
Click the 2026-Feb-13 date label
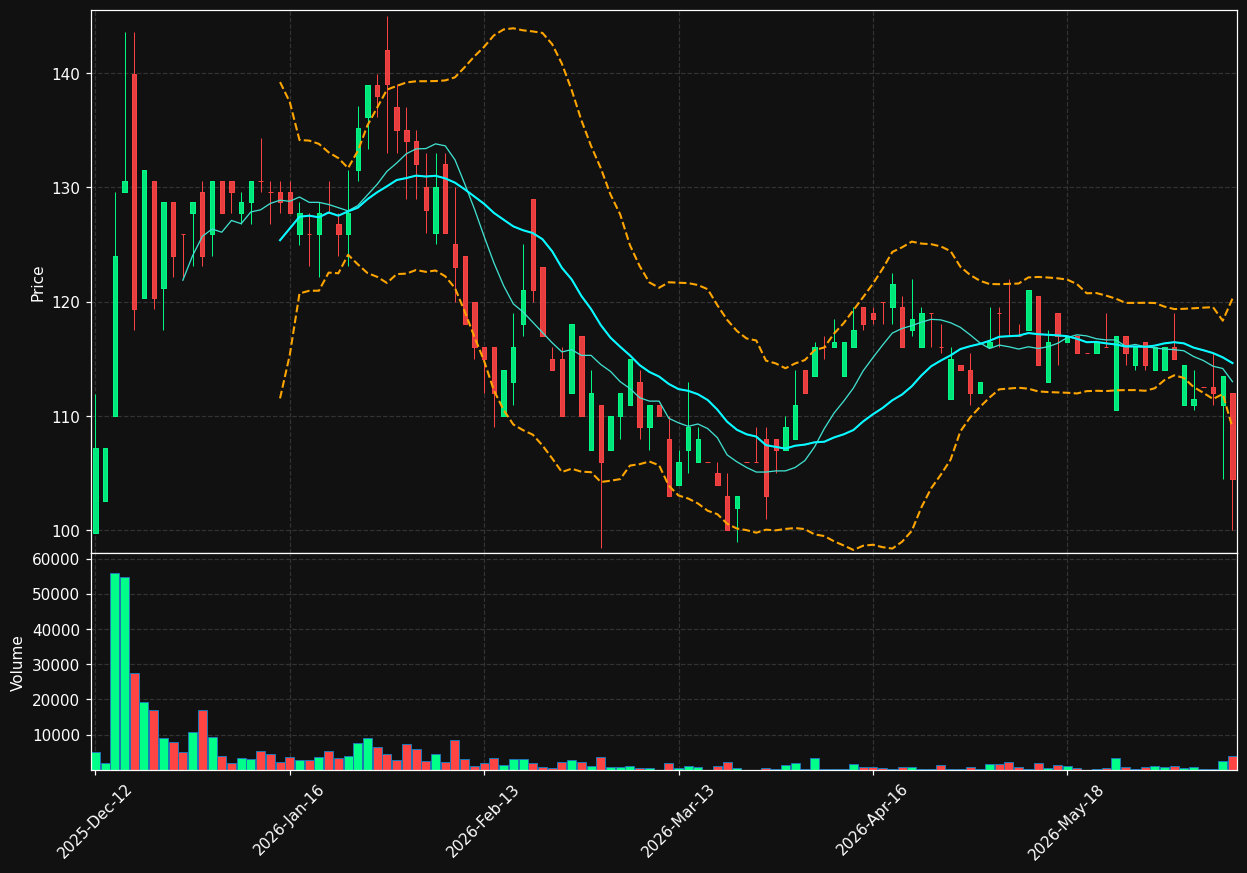click(483, 821)
